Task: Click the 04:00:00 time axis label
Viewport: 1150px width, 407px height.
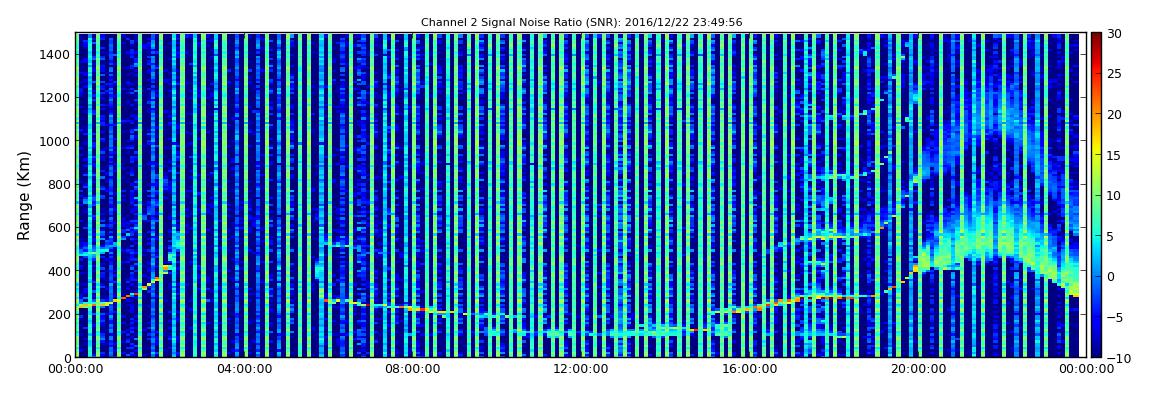Action: click(x=243, y=370)
